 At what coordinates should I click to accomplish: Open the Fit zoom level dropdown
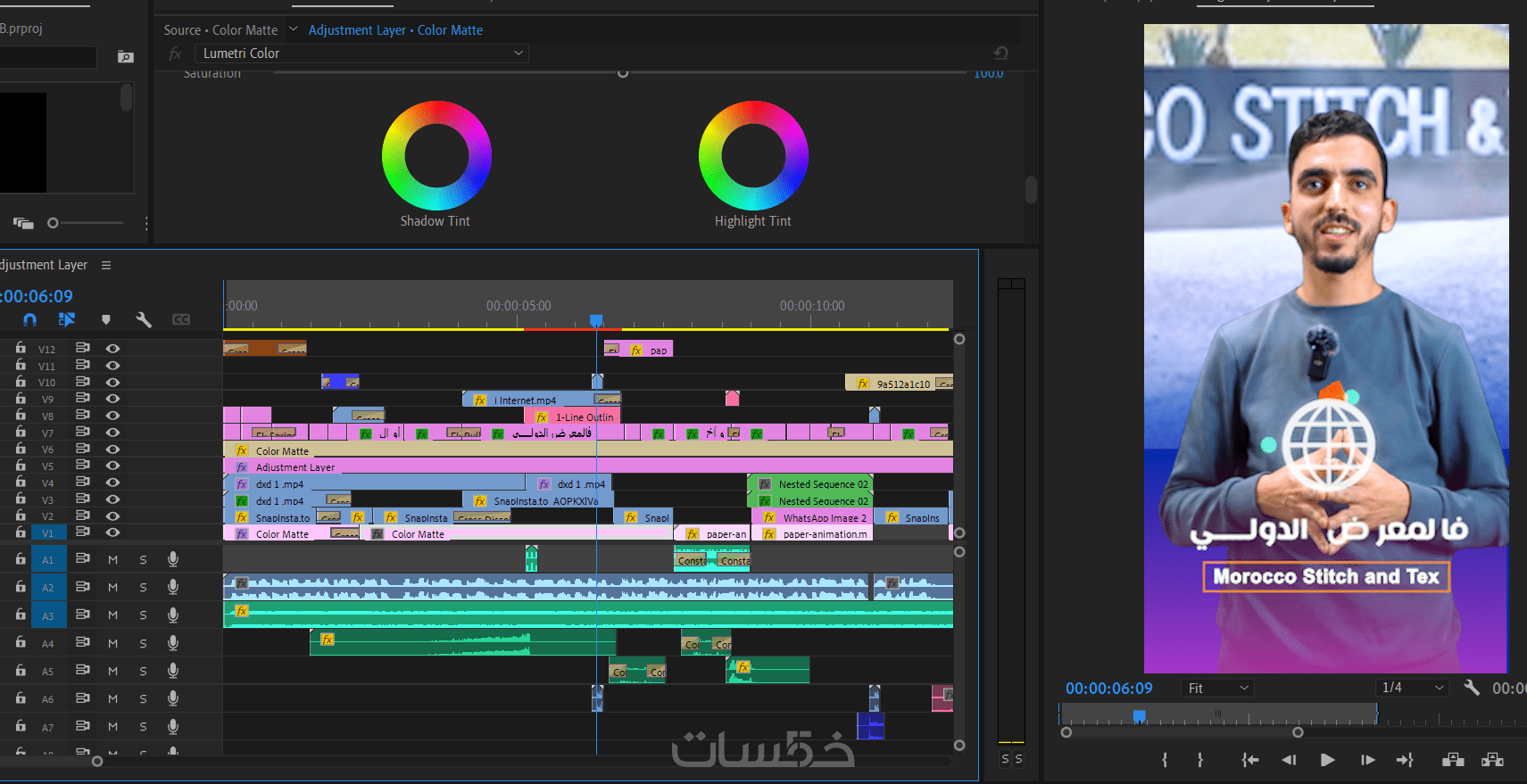[x=1218, y=688]
